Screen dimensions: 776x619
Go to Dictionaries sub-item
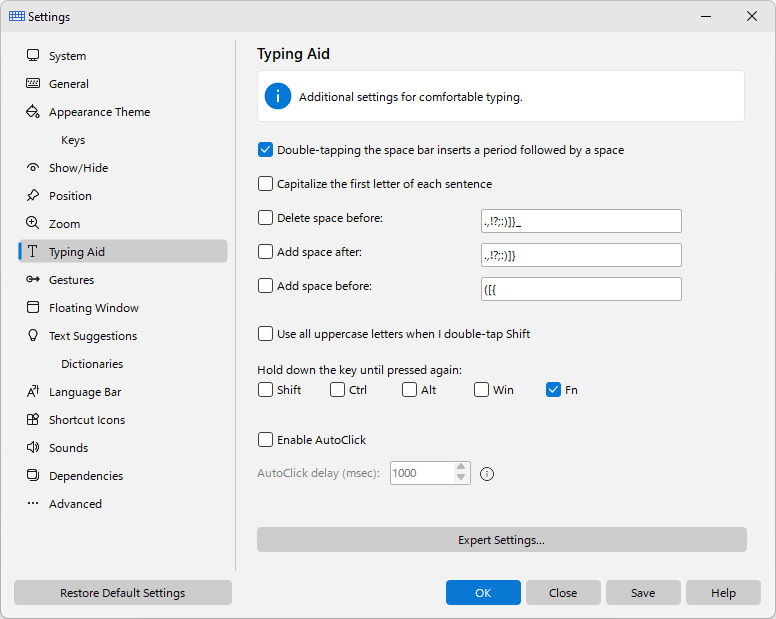(92, 364)
